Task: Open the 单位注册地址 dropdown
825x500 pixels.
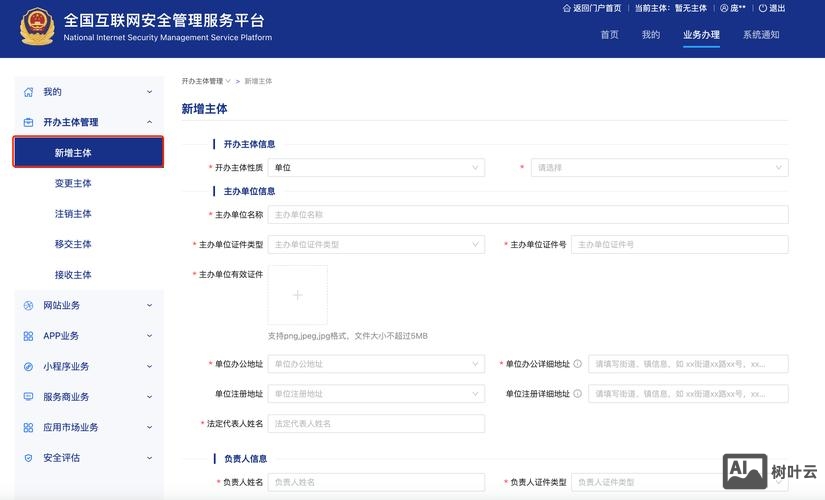Action: (376, 394)
